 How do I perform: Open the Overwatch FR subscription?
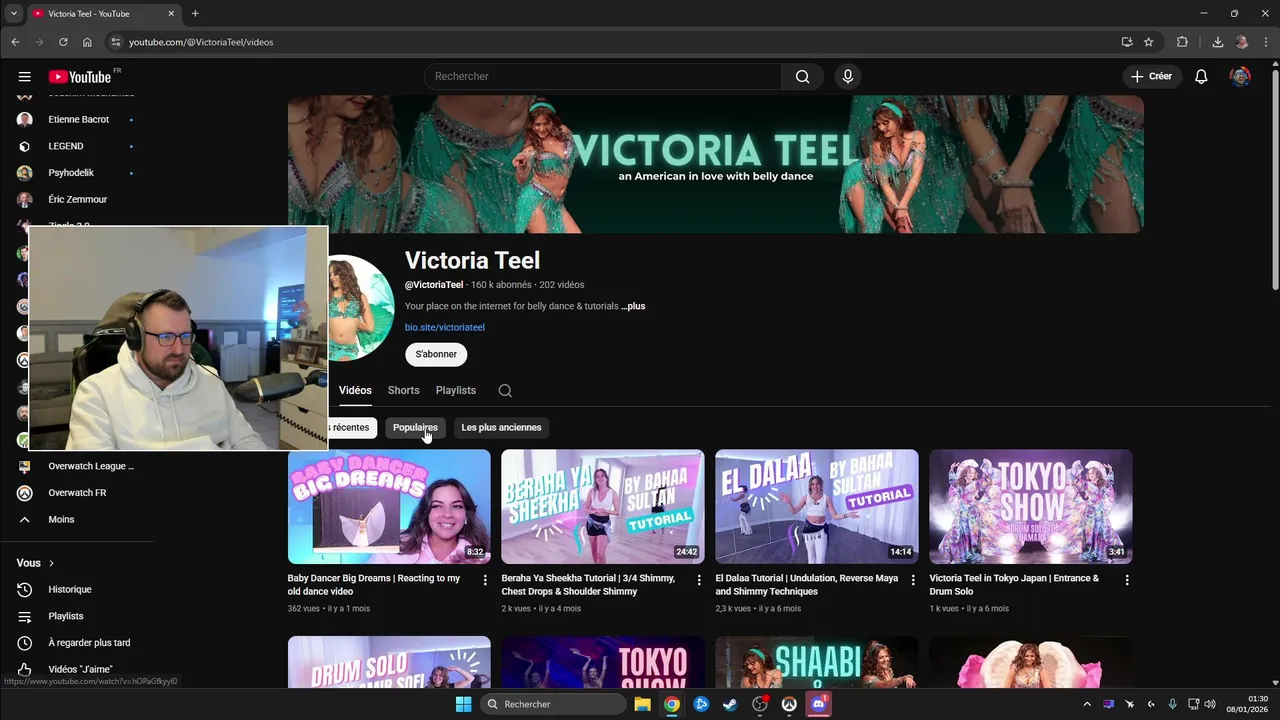(x=77, y=493)
